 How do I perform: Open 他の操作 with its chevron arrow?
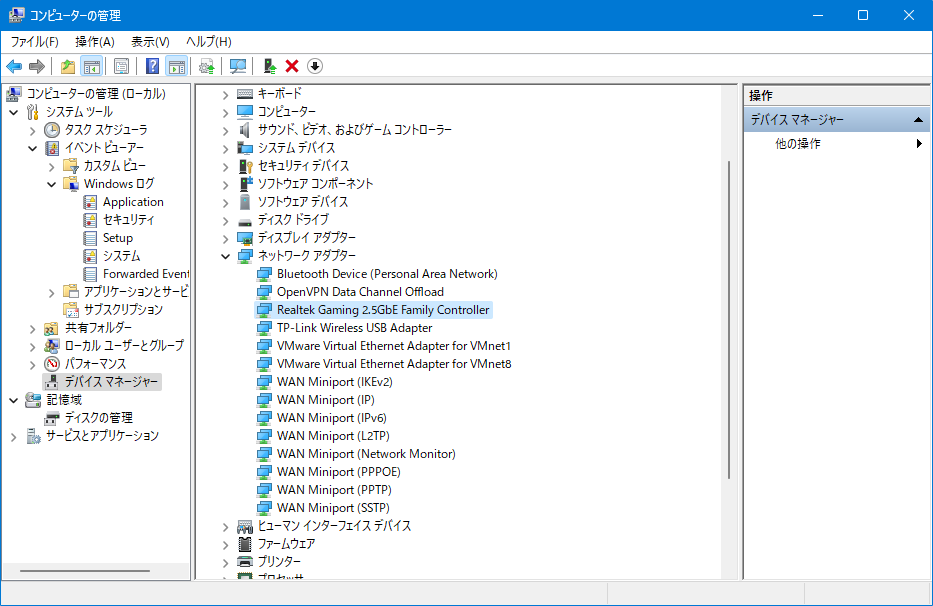point(918,142)
